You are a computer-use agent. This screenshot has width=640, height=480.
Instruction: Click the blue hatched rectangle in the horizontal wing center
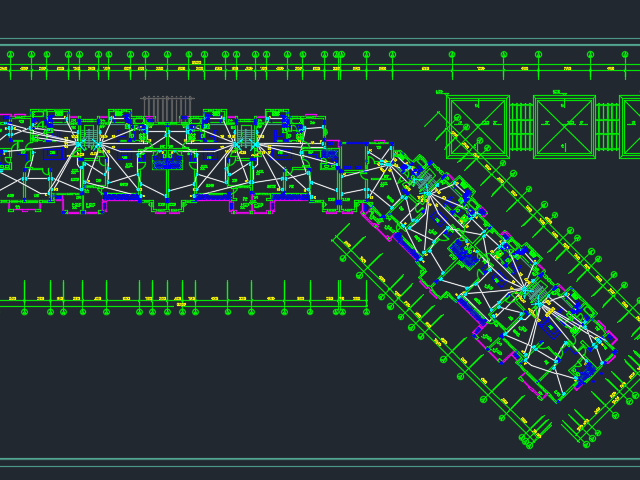[x=167, y=162]
